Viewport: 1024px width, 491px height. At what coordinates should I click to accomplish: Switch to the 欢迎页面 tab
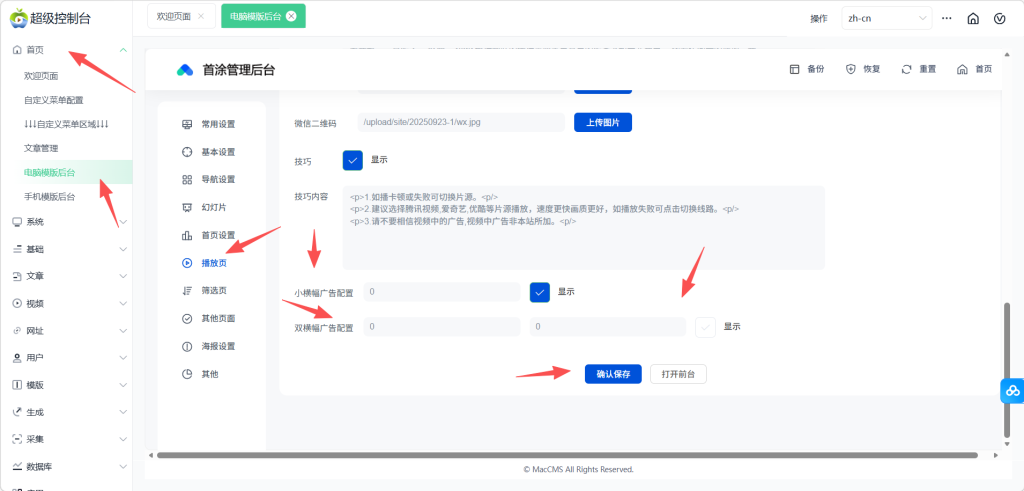pos(174,17)
